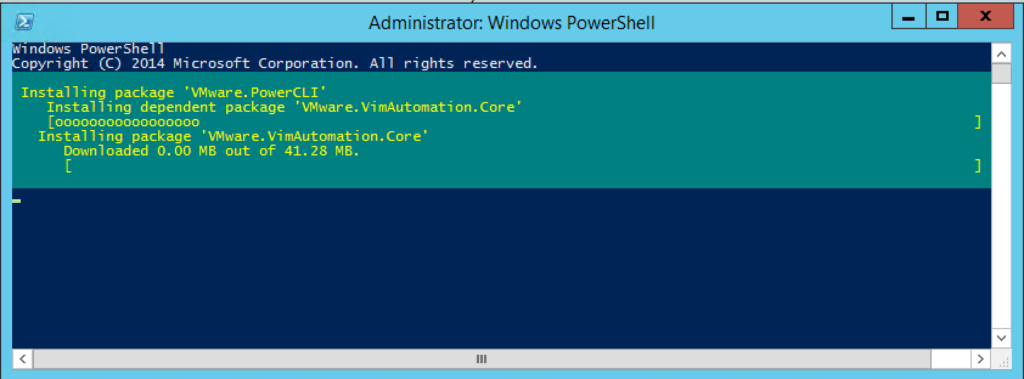Click the 'Installing dependent package' status line
This screenshot has width=1024, height=379.
pyautogui.click(x=284, y=107)
